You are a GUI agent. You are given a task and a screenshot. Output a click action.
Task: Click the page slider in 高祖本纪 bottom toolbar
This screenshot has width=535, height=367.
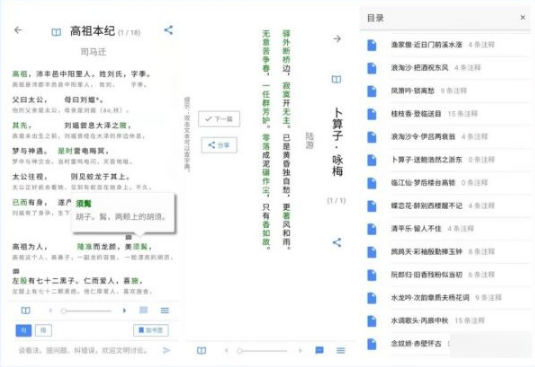pos(87,311)
